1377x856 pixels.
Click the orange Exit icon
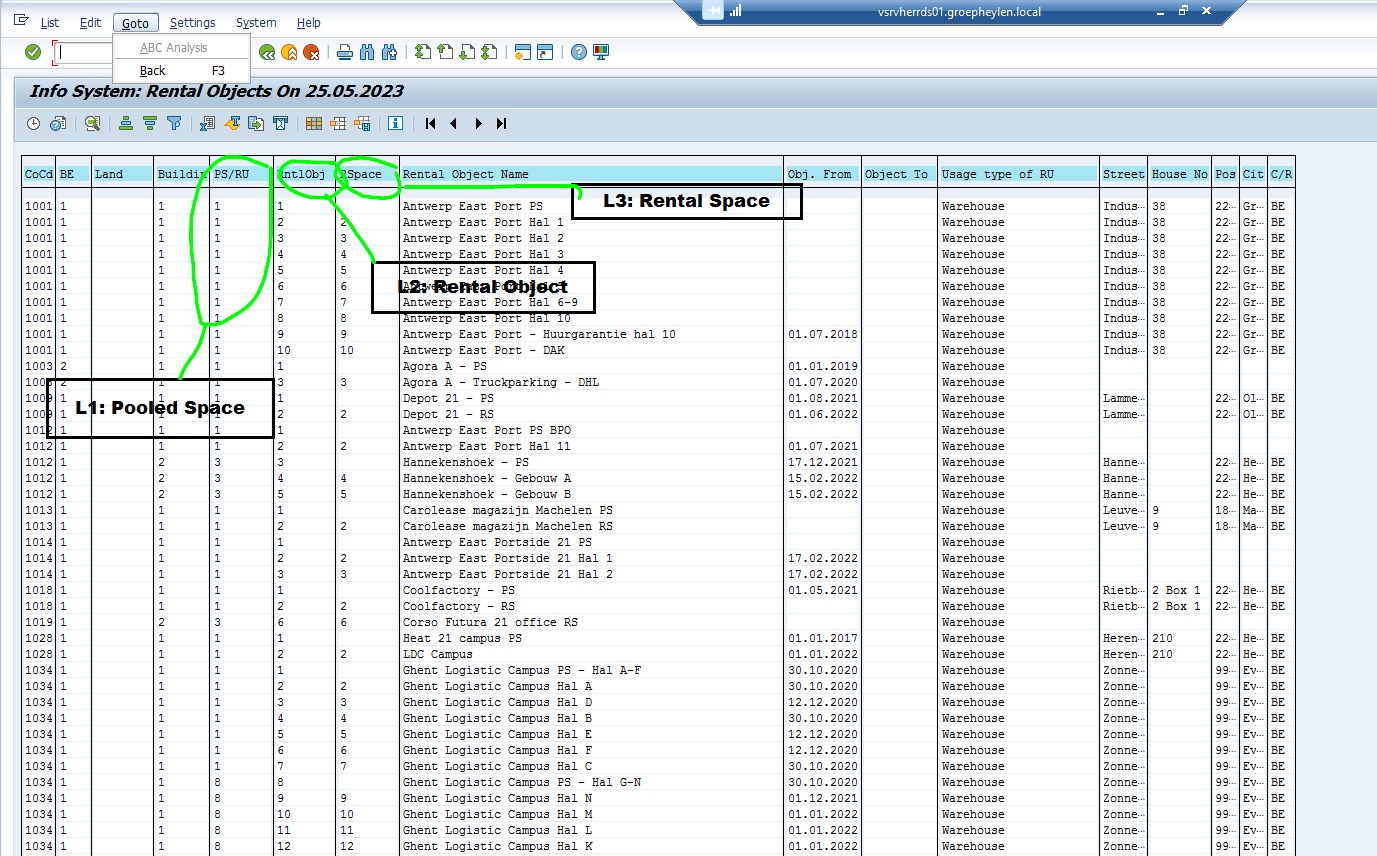tap(289, 52)
